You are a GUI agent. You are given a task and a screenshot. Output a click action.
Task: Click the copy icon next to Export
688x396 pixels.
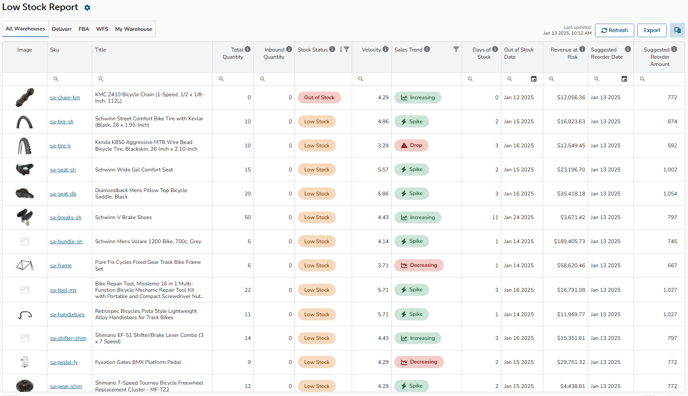coord(677,30)
